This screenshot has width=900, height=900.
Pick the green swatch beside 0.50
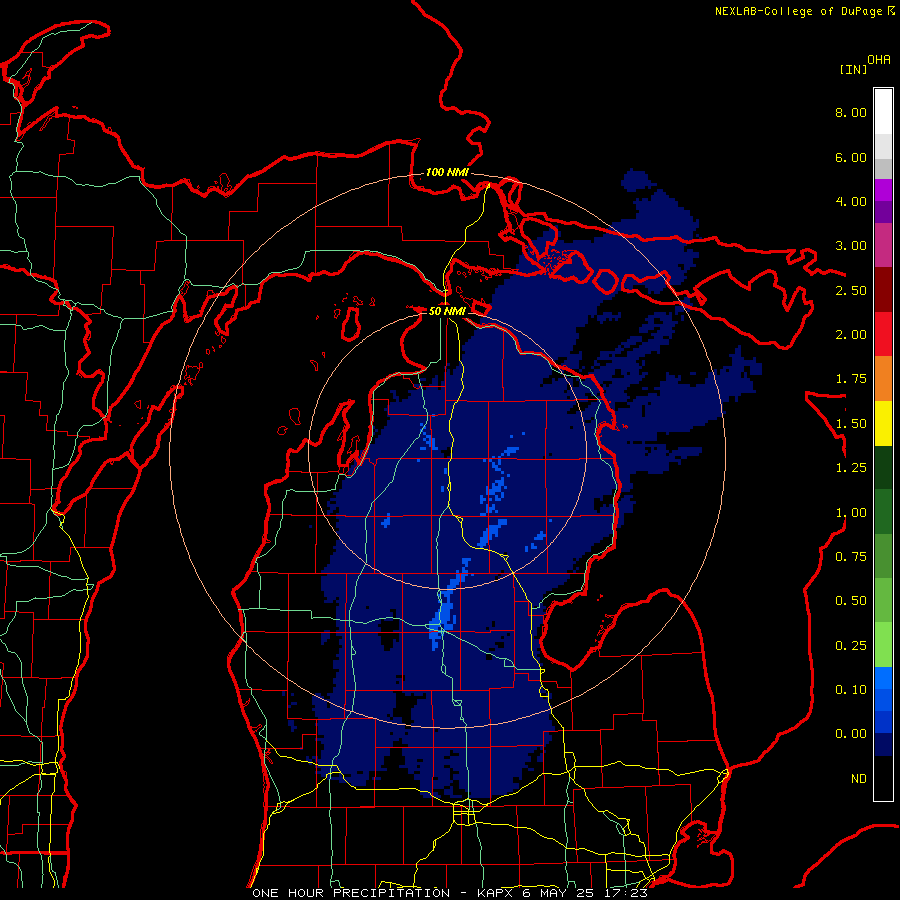coord(883,600)
